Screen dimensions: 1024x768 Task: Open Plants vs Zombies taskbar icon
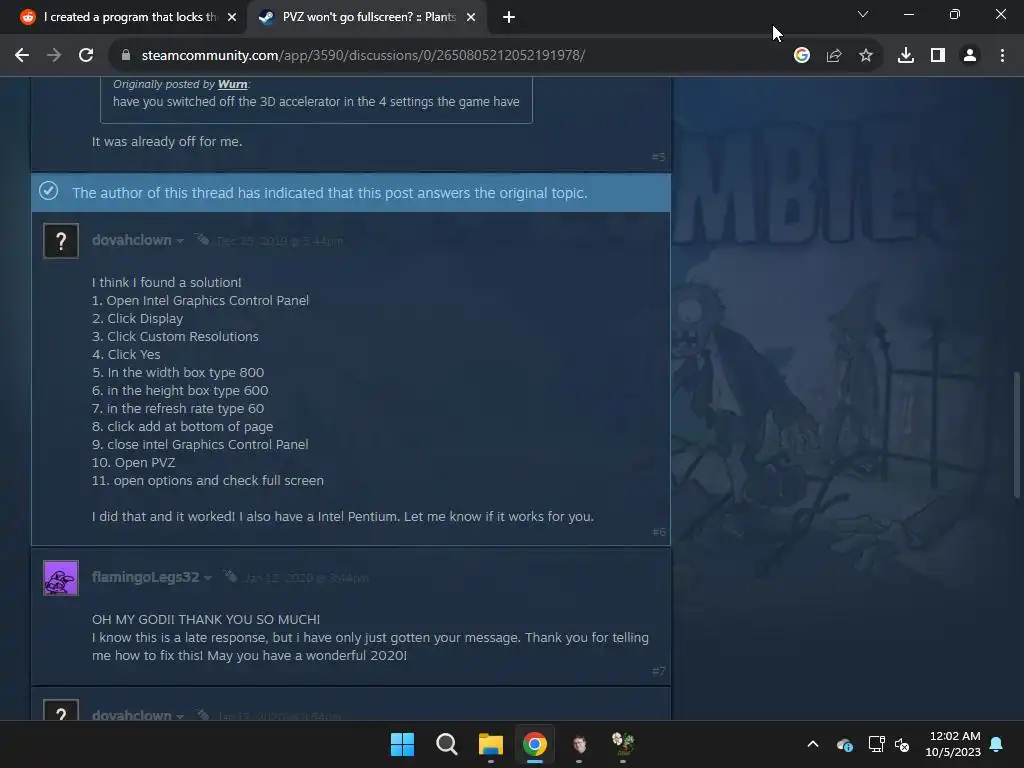[623, 744]
